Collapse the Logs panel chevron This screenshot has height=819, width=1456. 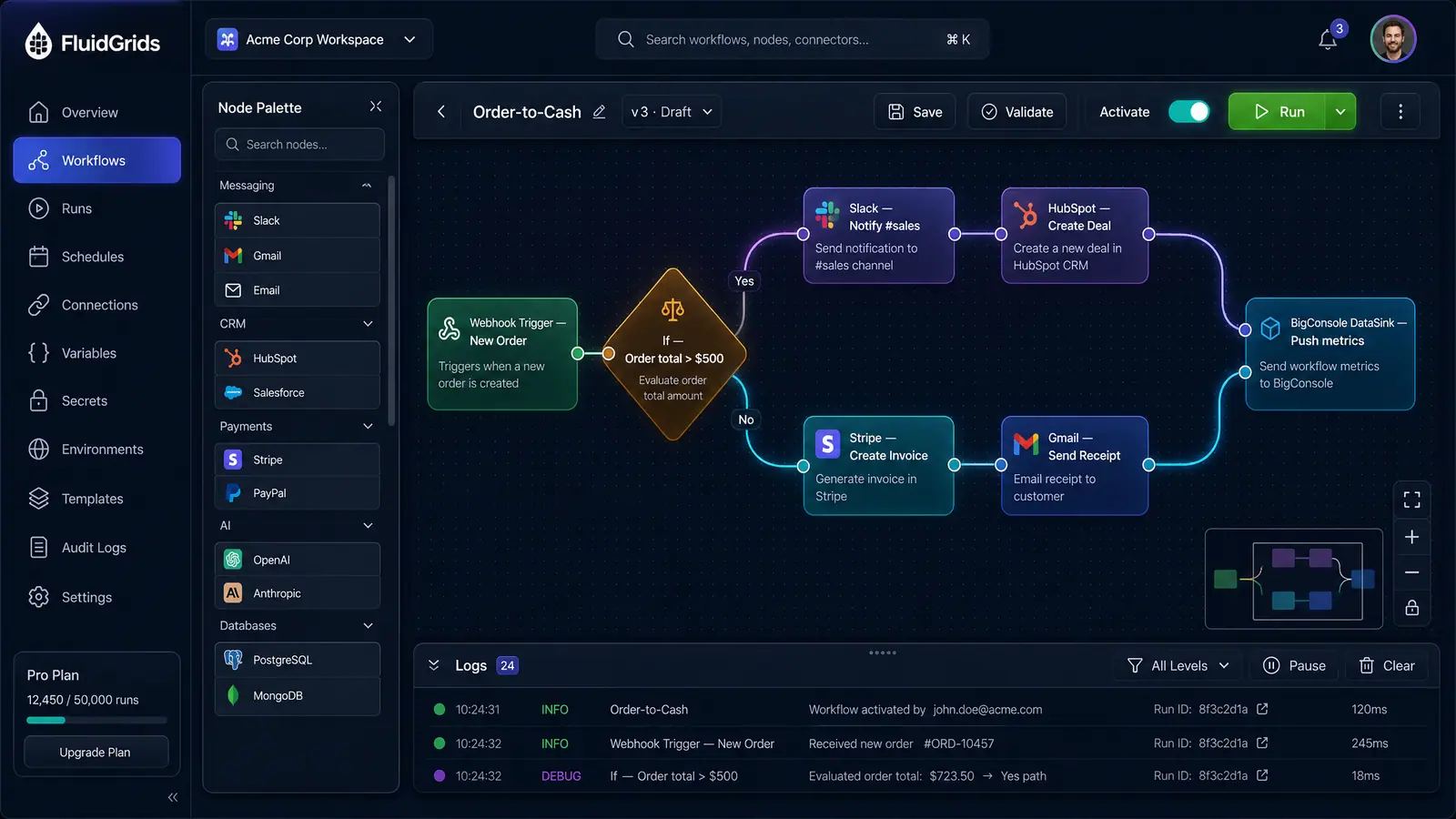434,665
